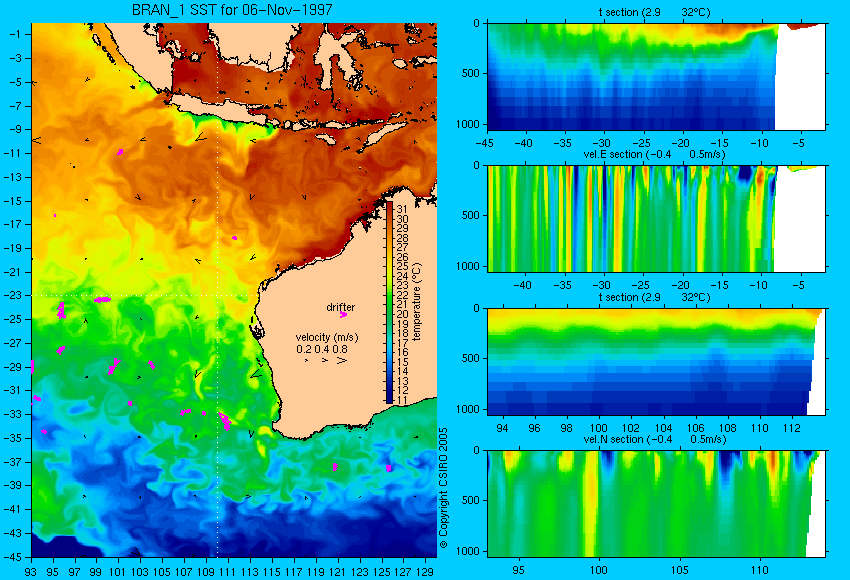This screenshot has height=580, width=850.
Task: Click the '0.2 0.4 0.8' velocity scale values
Action: [x=322, y=349]
